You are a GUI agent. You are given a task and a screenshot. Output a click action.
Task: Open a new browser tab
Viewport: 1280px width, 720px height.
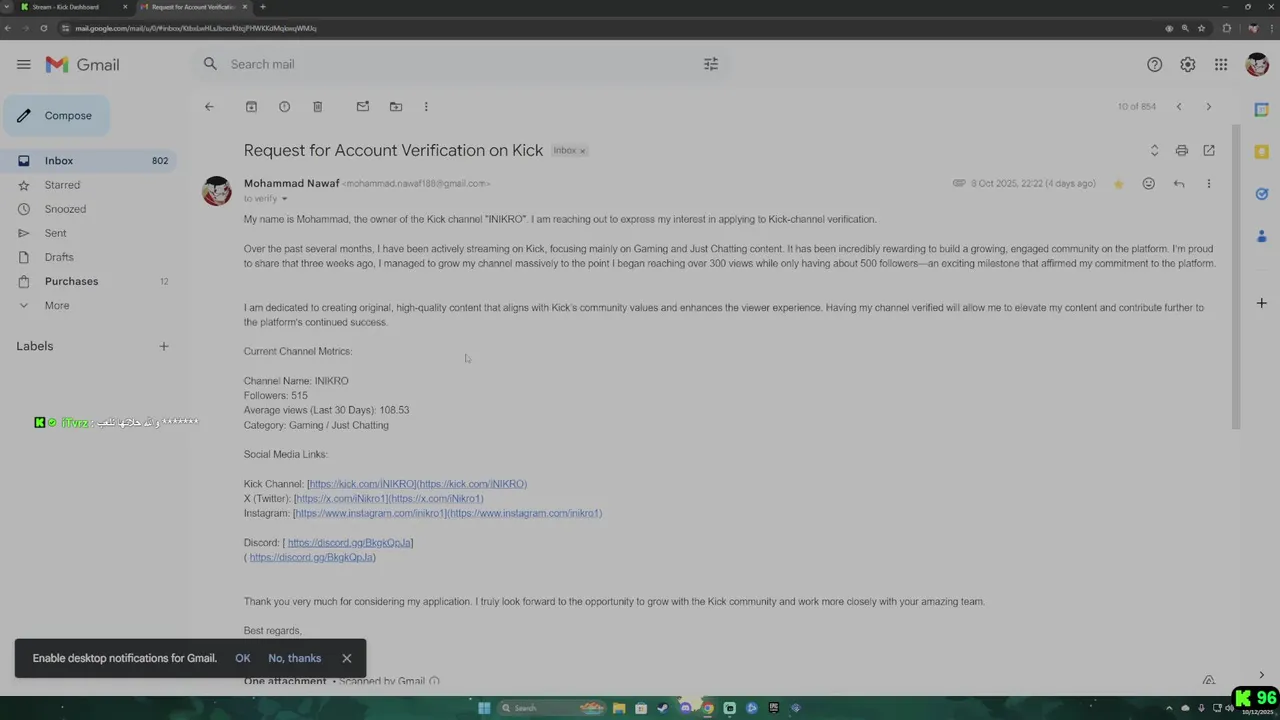coord(263,7)
